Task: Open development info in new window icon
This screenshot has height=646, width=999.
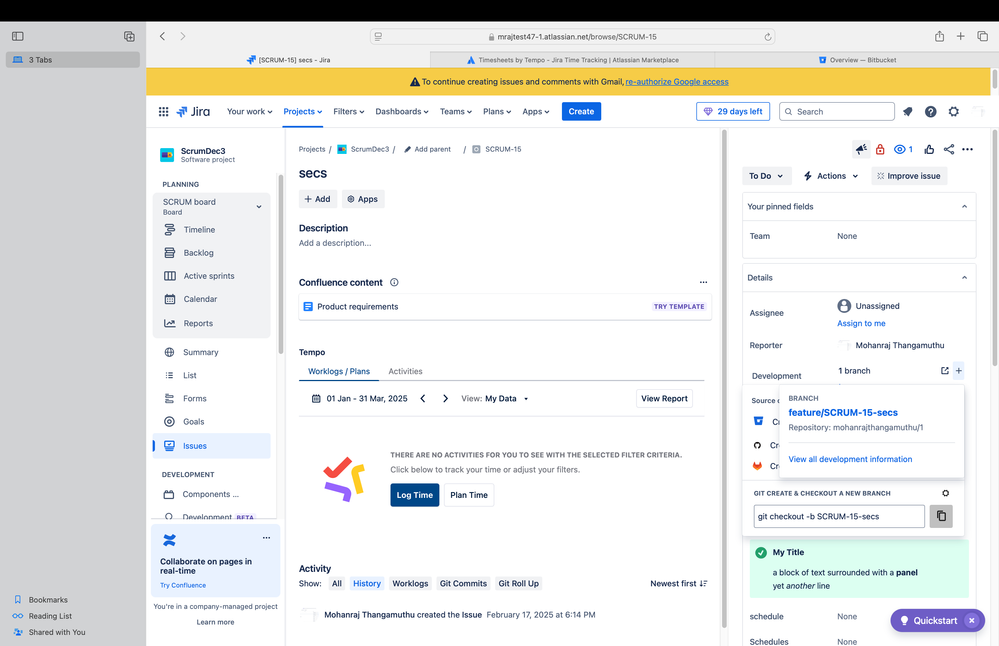Action: point(944,371)
